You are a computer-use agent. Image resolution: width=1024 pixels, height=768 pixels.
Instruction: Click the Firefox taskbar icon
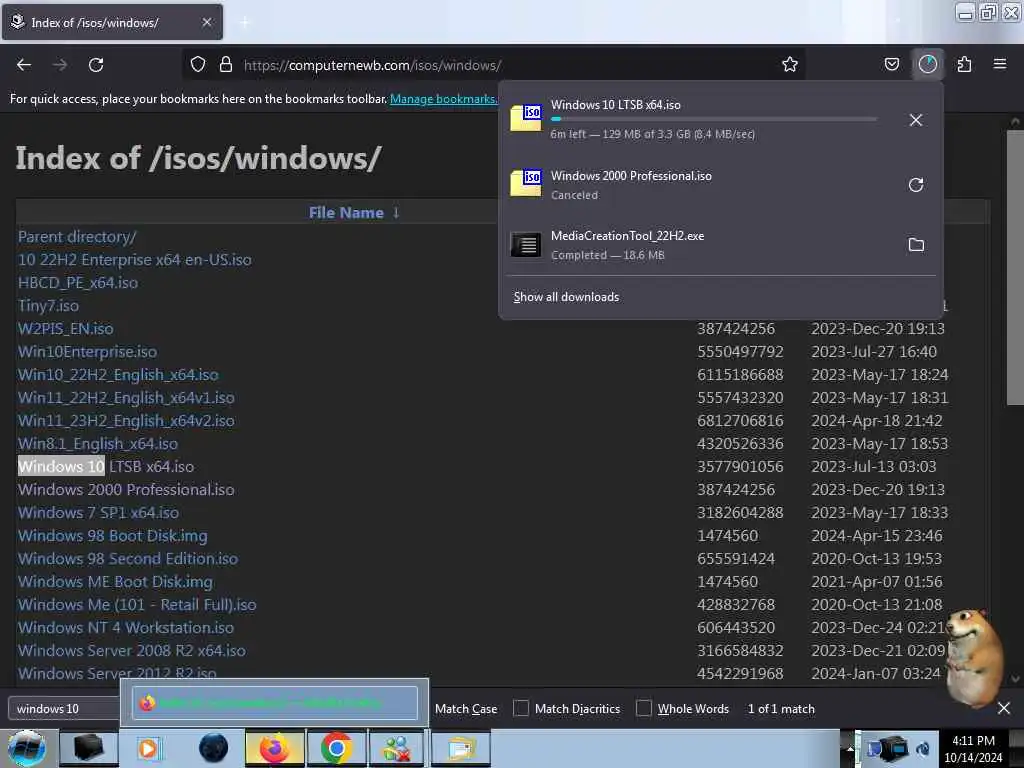point(275,748)
